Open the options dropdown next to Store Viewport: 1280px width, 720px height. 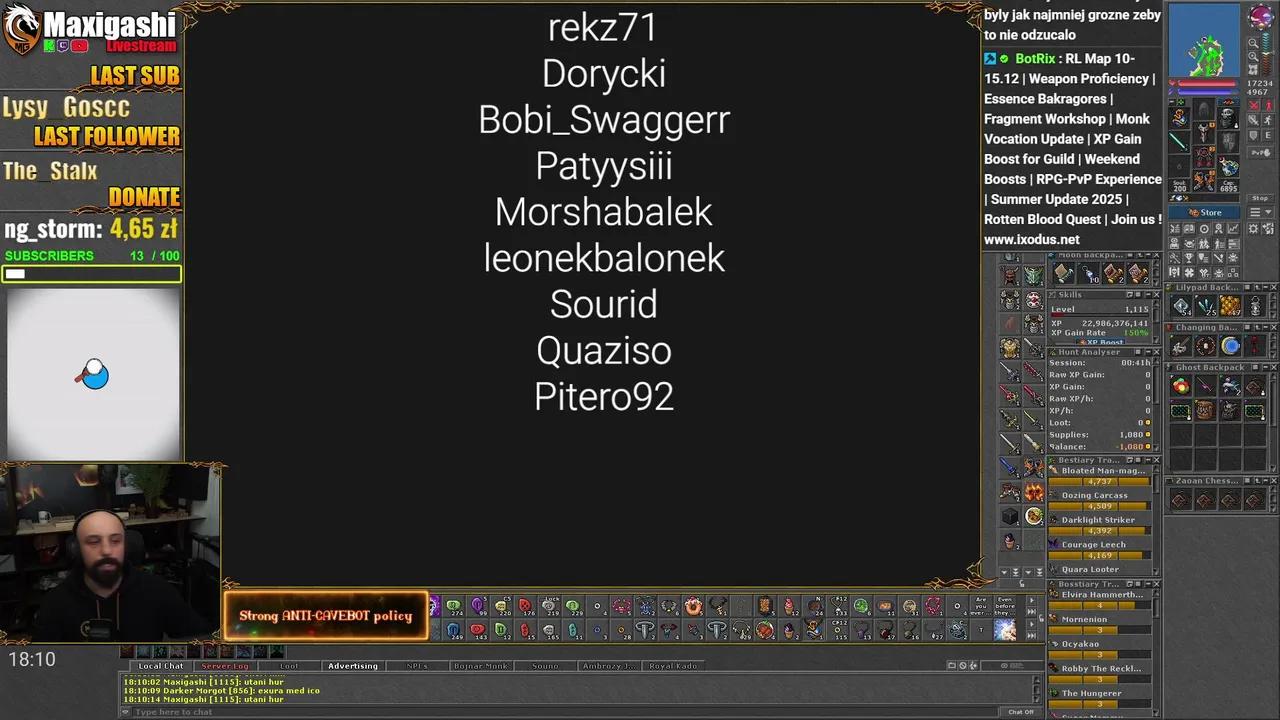[1260, 212]
